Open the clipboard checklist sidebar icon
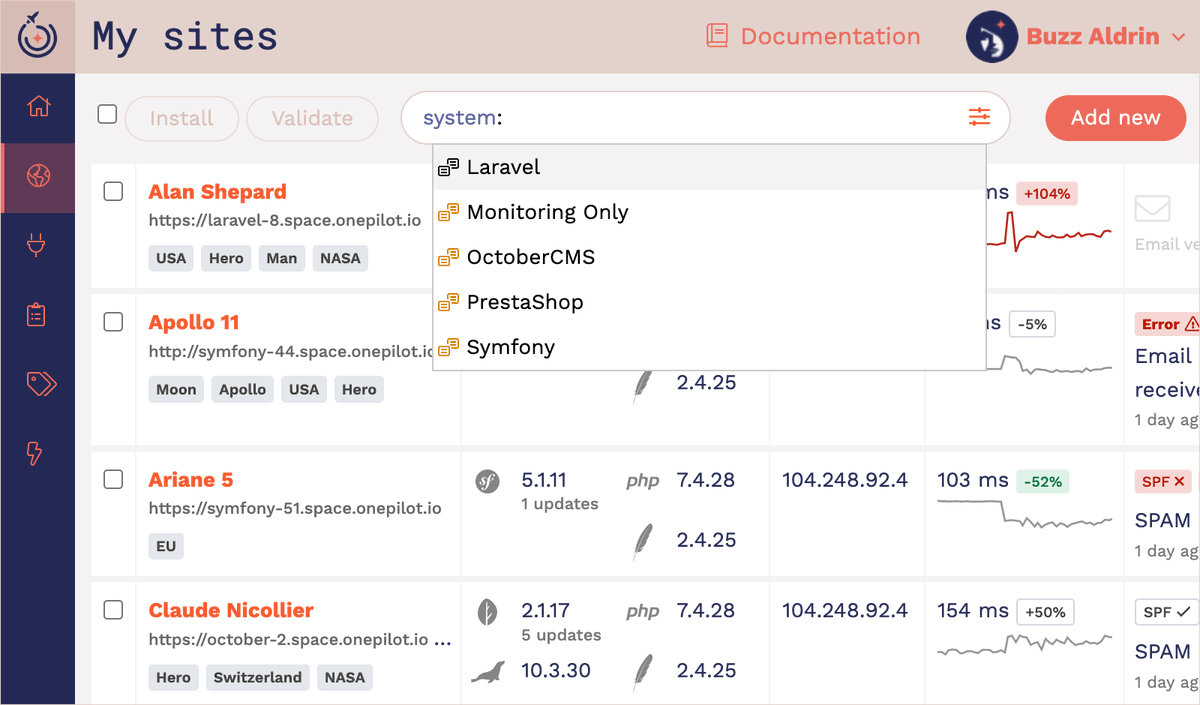Image resolution: width=1200 pixels, height=705 pixels. point(37,314)
